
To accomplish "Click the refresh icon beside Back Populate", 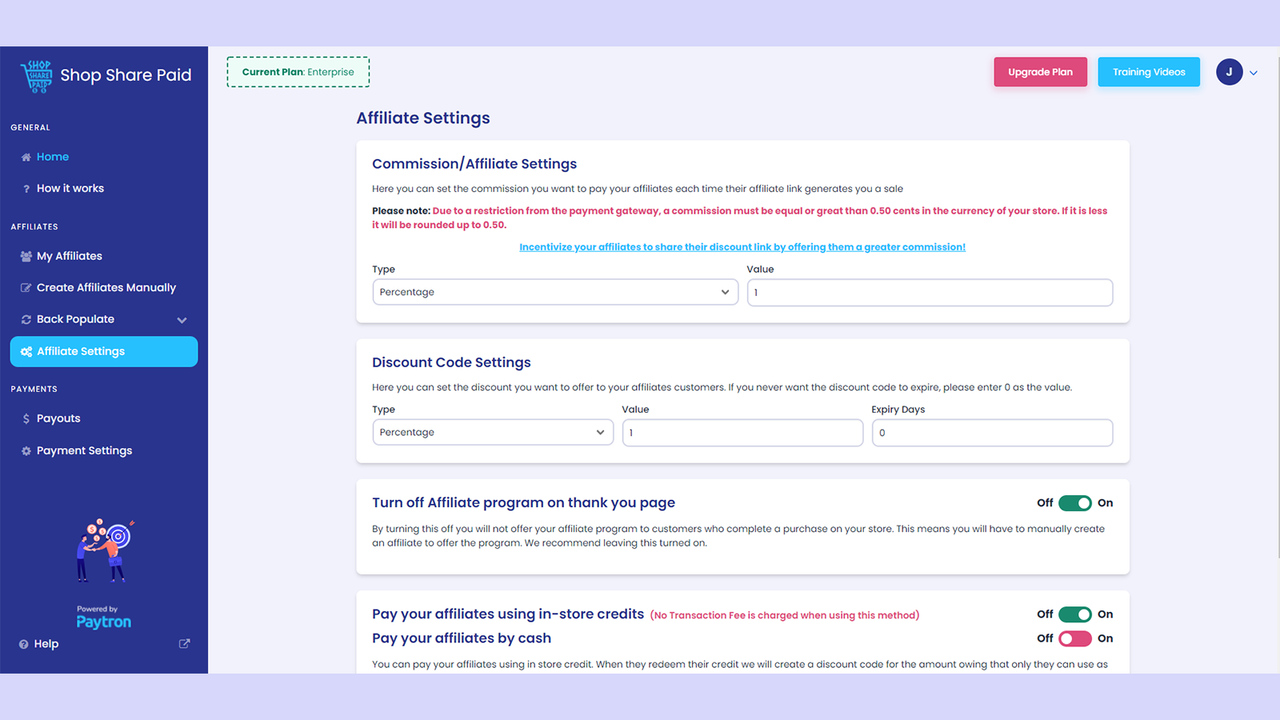I will click(26, 320).
